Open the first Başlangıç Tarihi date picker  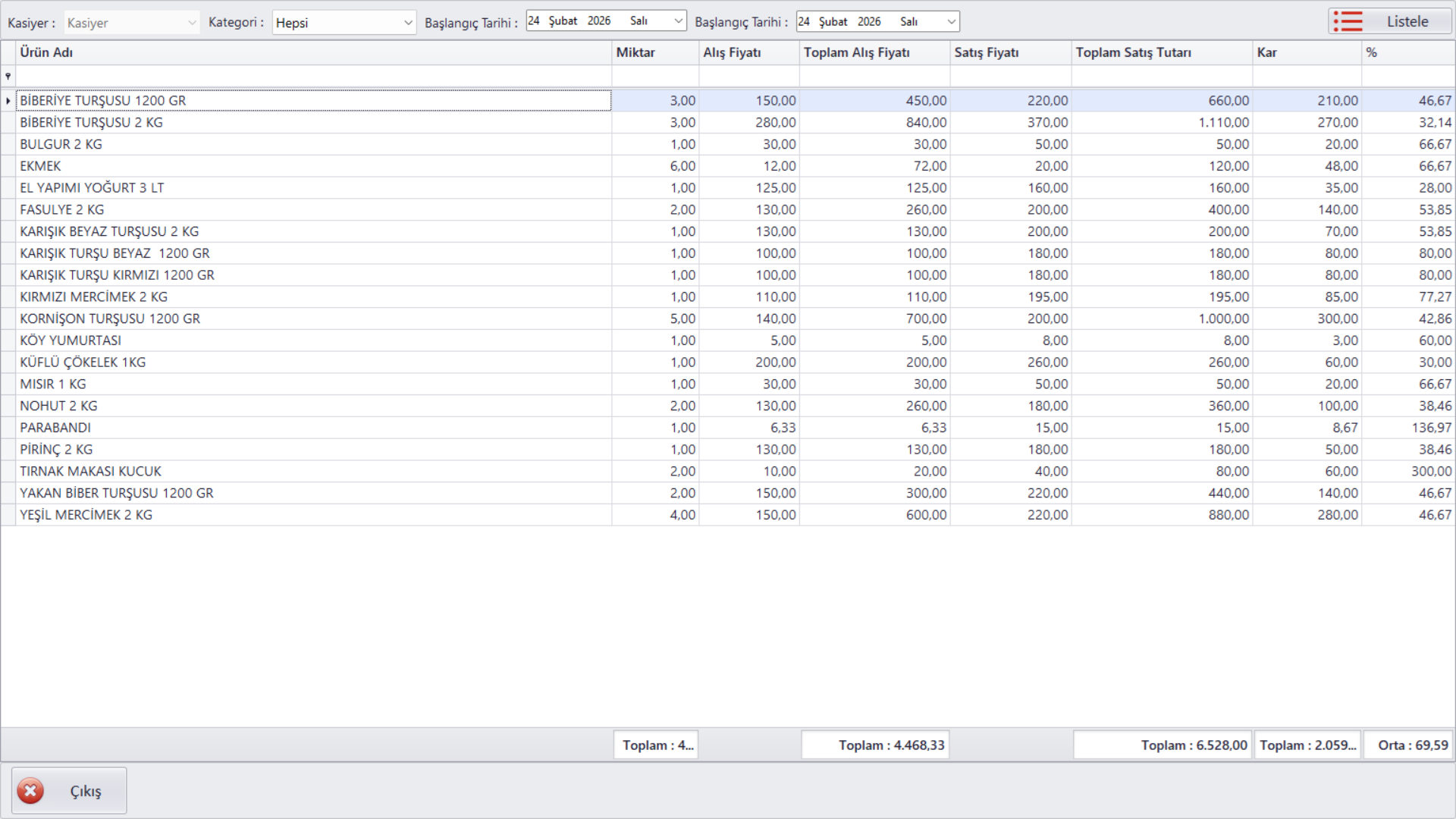click(678, 21)
